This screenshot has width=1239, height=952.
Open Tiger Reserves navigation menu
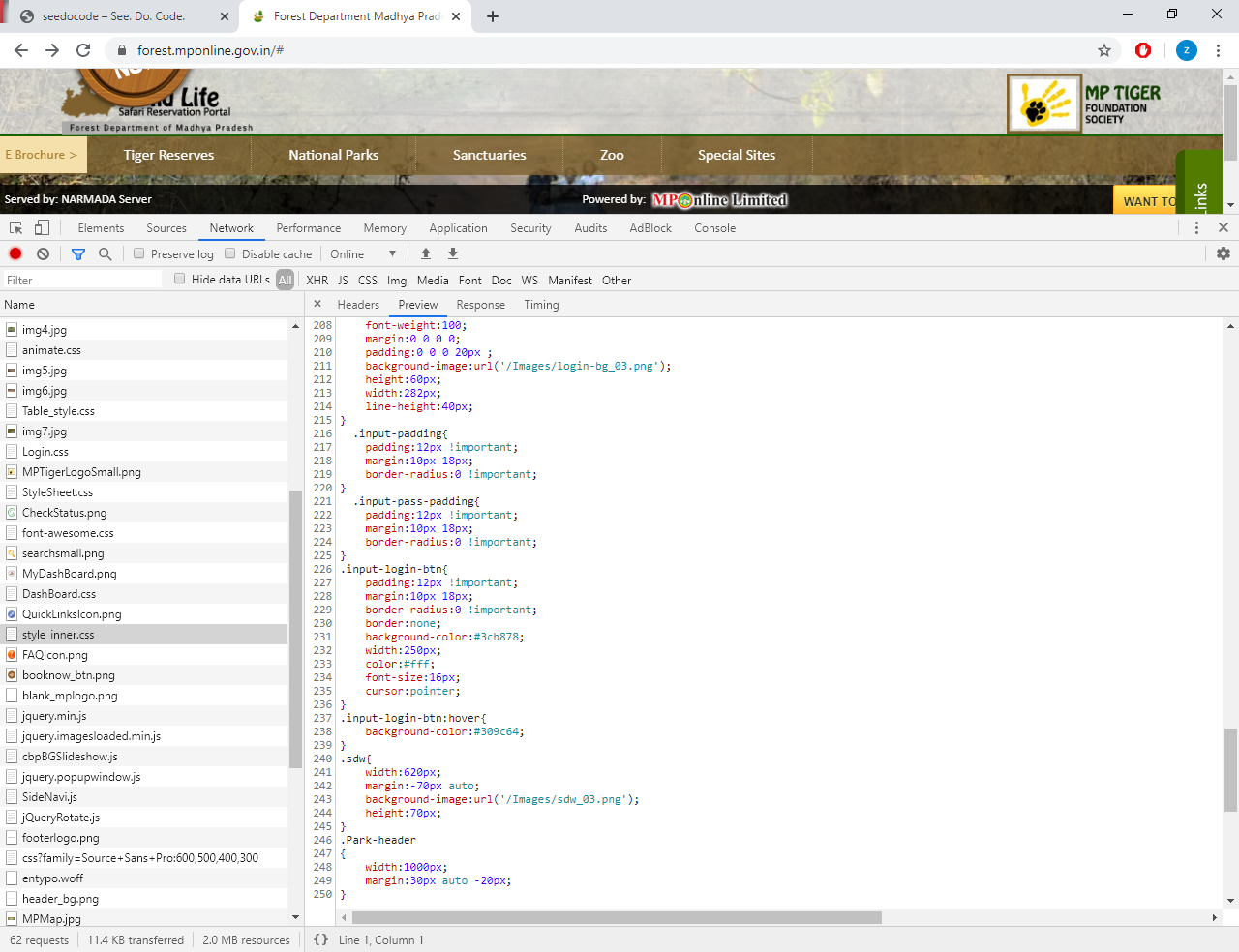pyautogui.click(x=169, y=155)
